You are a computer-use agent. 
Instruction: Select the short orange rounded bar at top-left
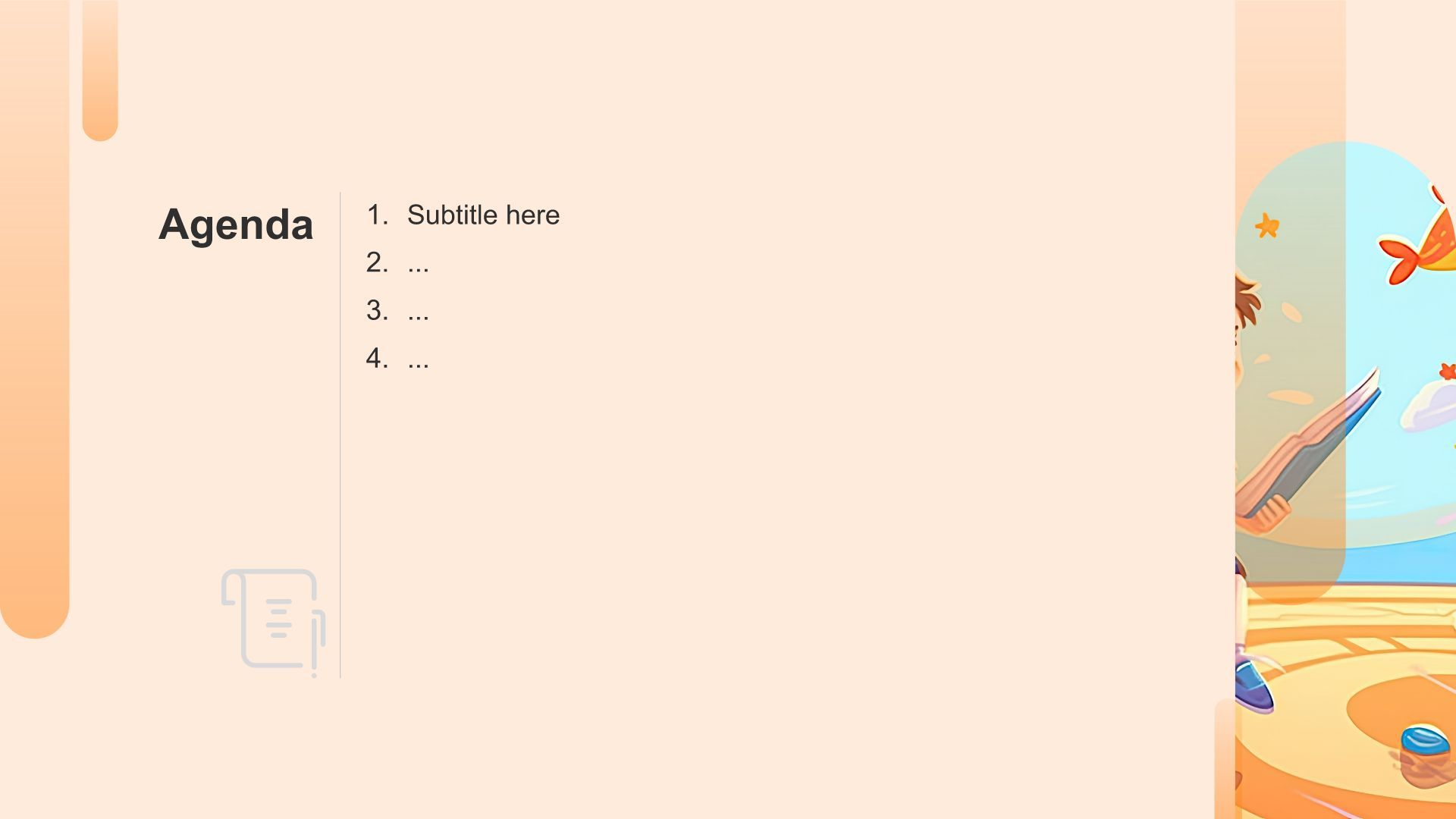100,70
